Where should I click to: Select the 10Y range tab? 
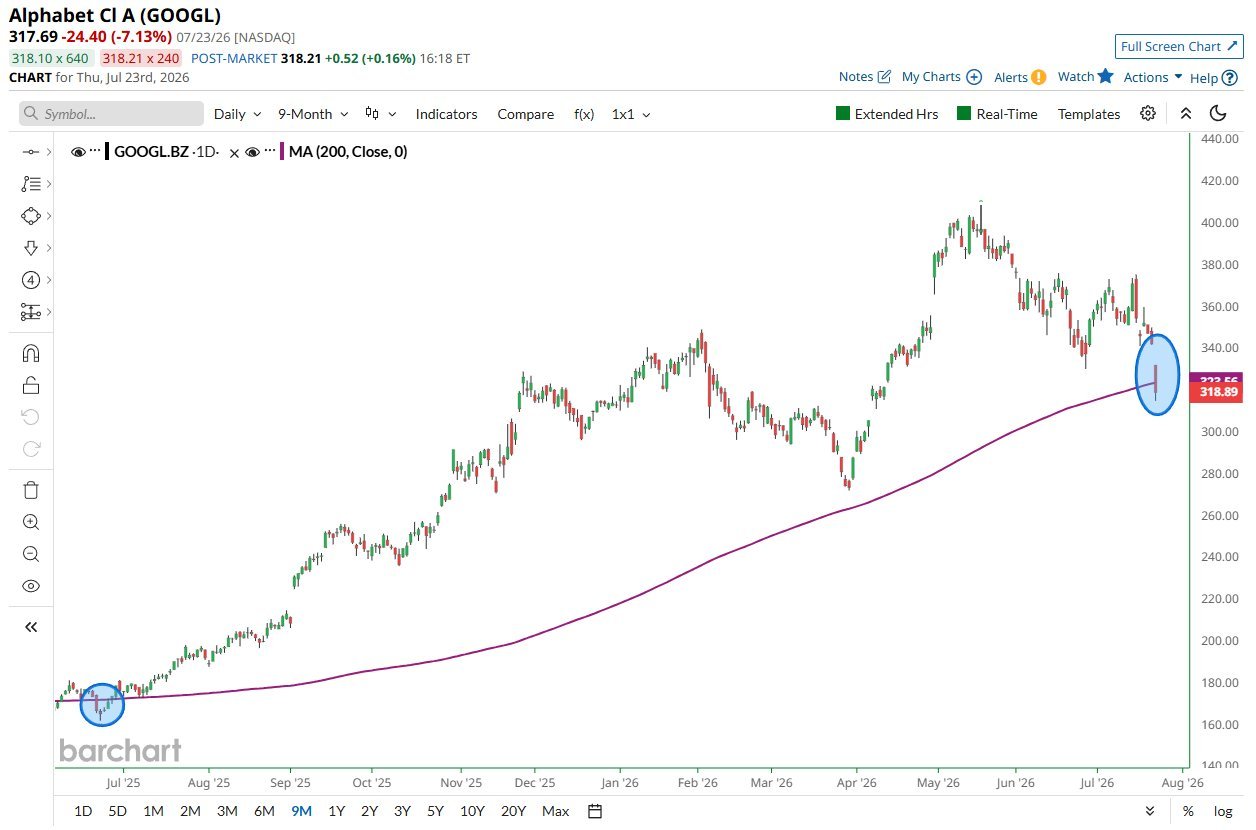point(472,811)
